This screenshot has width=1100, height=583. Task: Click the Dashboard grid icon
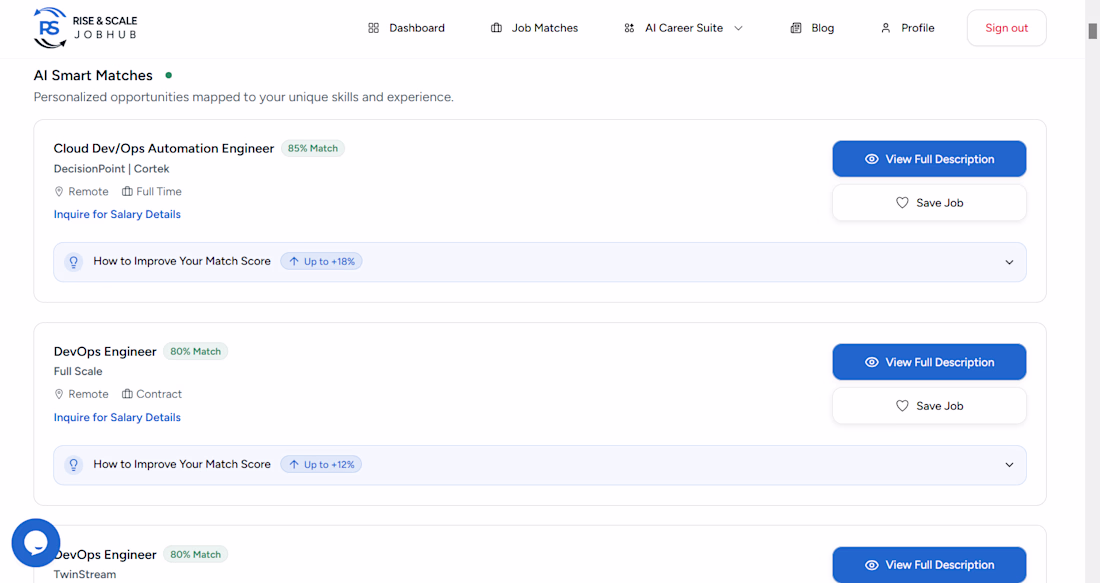click(373, 28)
